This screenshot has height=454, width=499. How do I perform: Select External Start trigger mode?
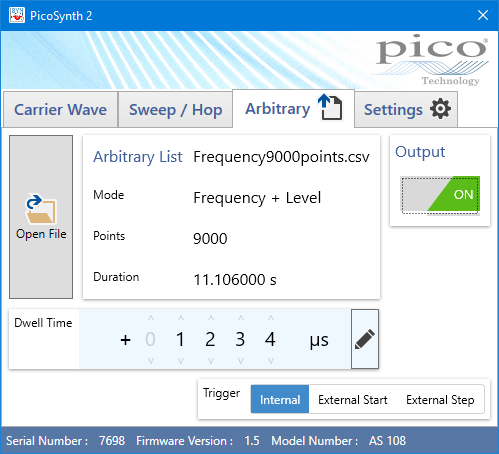tap(353, 399)
